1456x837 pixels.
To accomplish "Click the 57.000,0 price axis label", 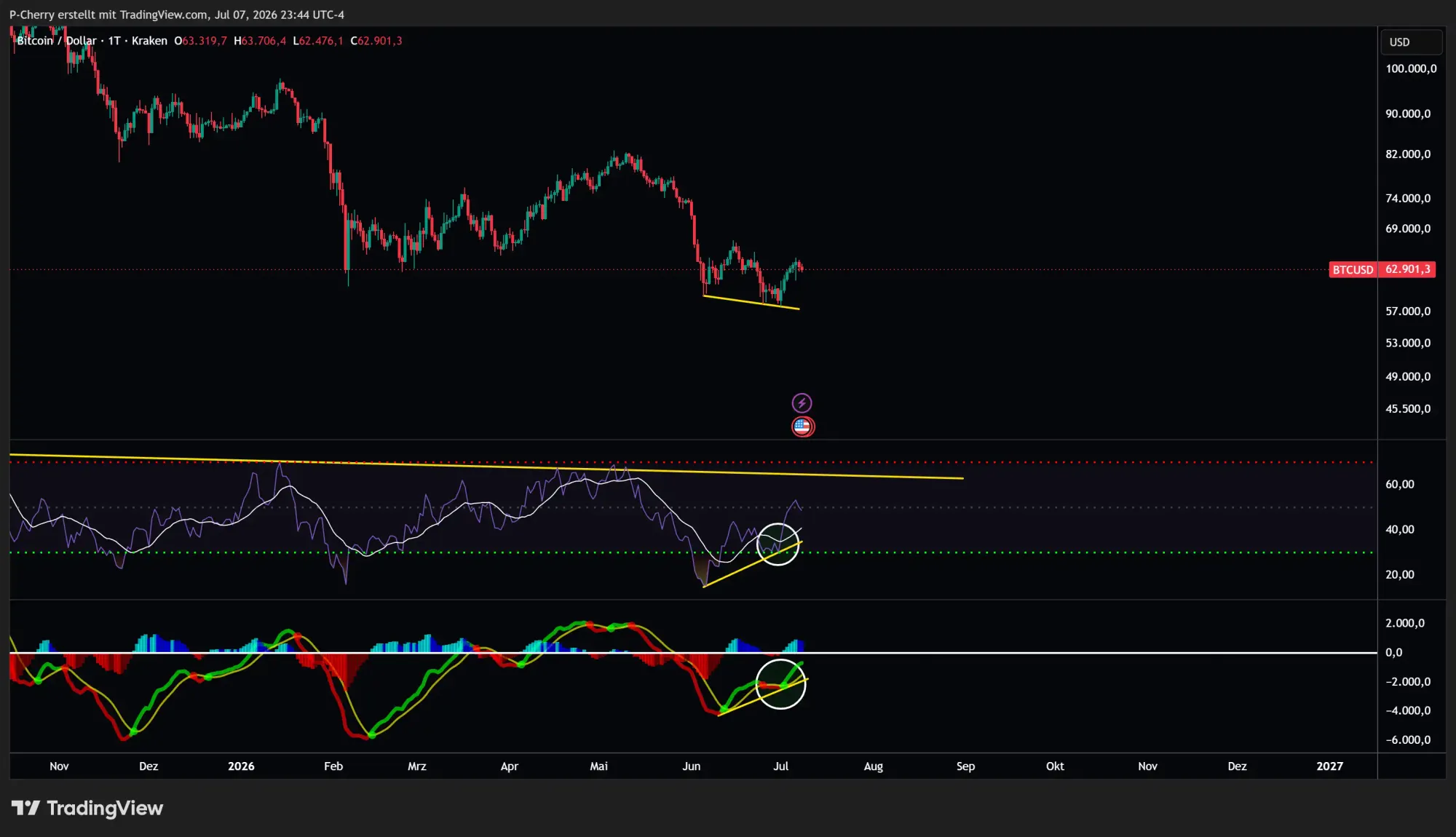I will pyautogui.click(x=1408, y=312).
